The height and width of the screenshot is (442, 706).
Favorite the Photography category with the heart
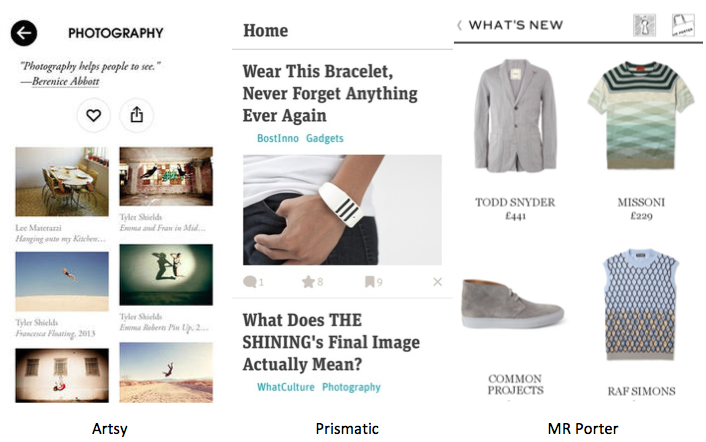(93, 116)
